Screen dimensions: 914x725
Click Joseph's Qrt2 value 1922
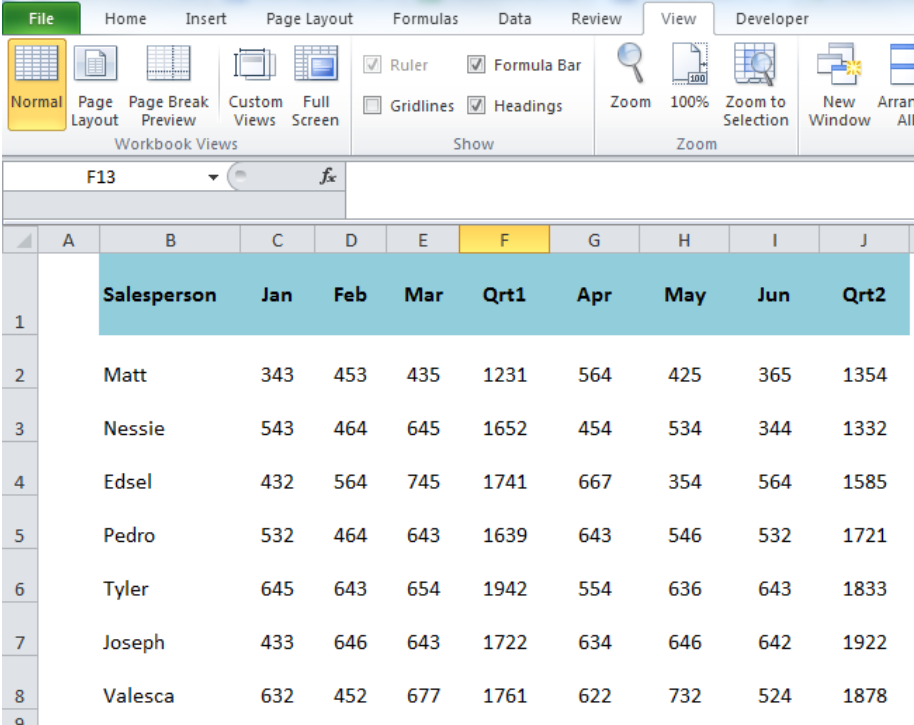(x=864, y=630)
